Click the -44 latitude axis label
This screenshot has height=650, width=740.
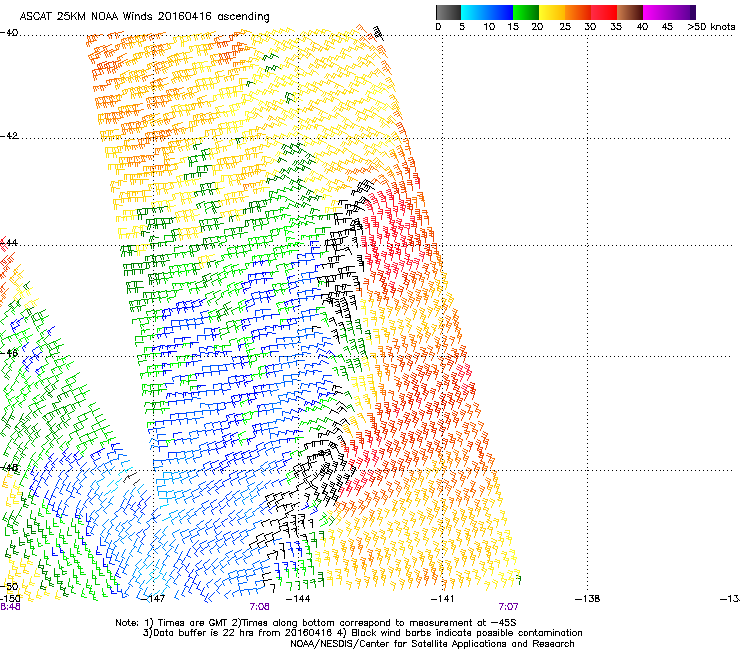[x=9, y=243]
